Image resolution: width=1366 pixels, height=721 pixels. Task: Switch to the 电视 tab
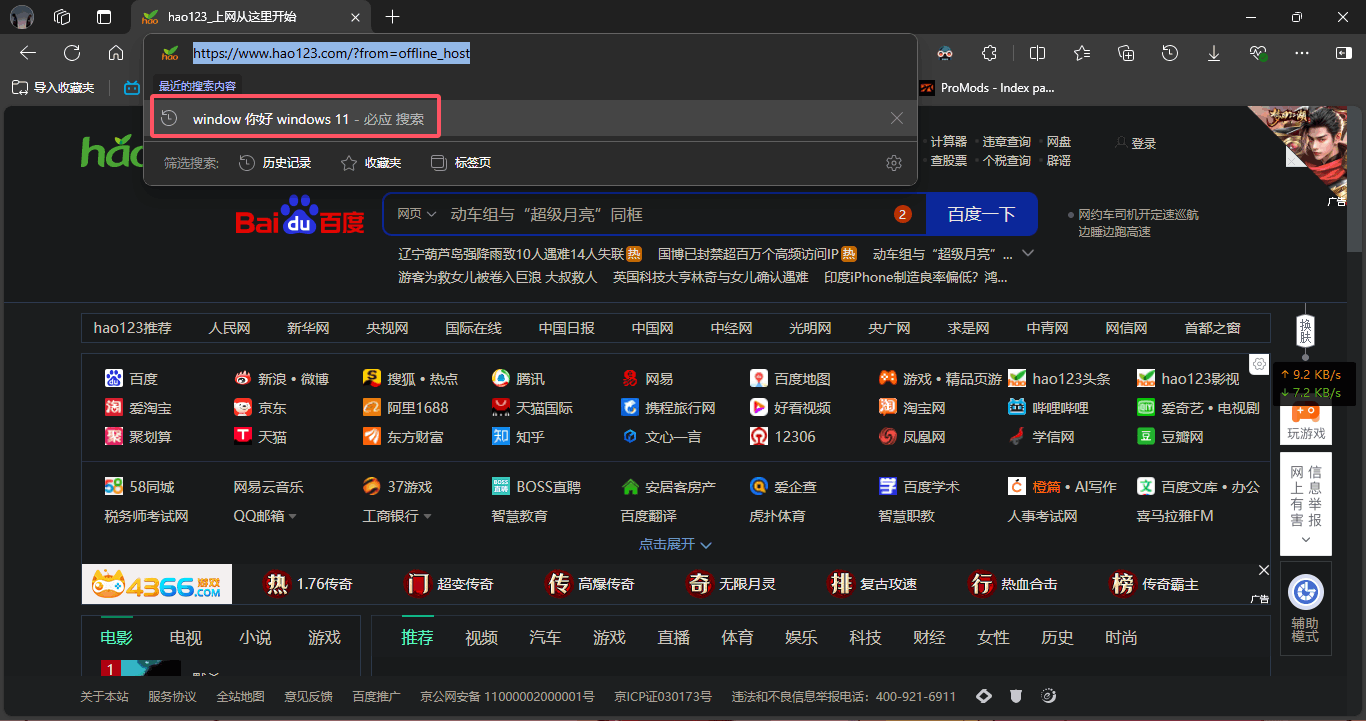tap(186, 638)
